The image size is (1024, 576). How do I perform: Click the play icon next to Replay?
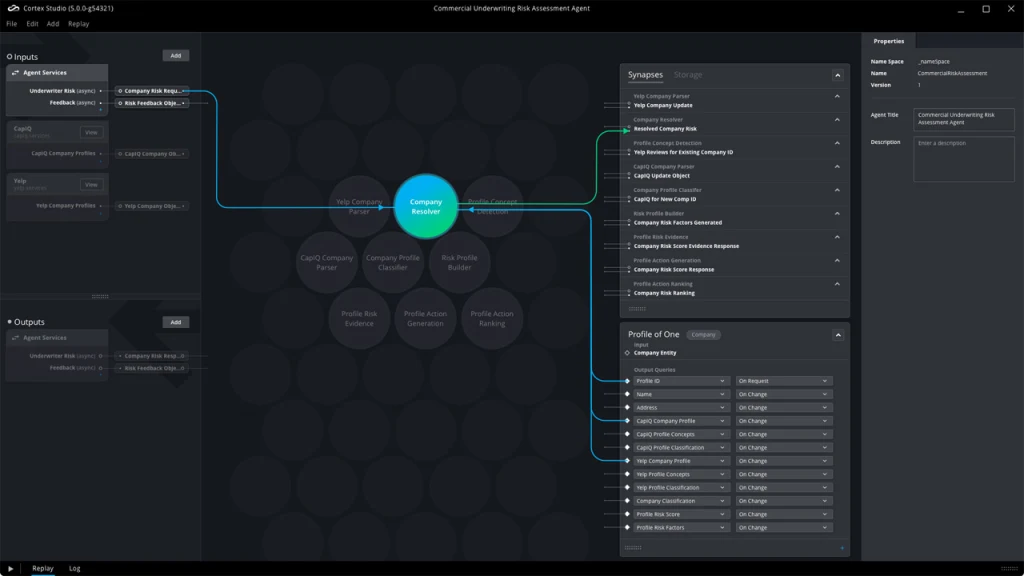[x=11, y=568]
